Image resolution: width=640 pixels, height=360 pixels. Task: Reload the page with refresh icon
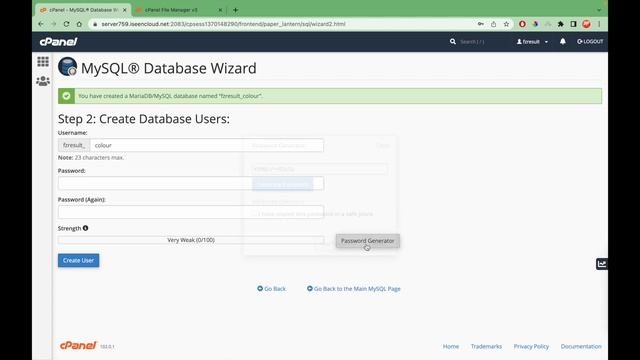point(66,24)
